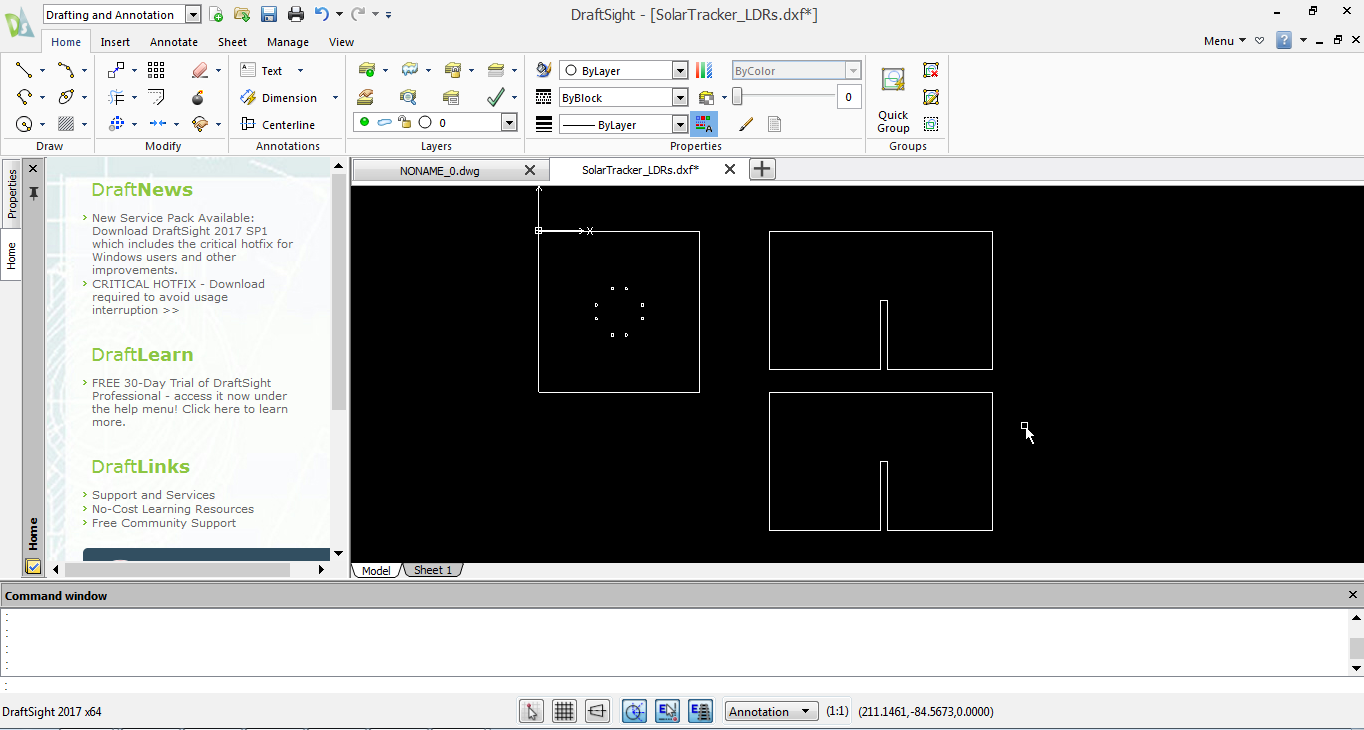Screen dimensions: 1364x730
Task: Close the SolarTracker_LDRs.dxf tab
Action: point(730,169)
